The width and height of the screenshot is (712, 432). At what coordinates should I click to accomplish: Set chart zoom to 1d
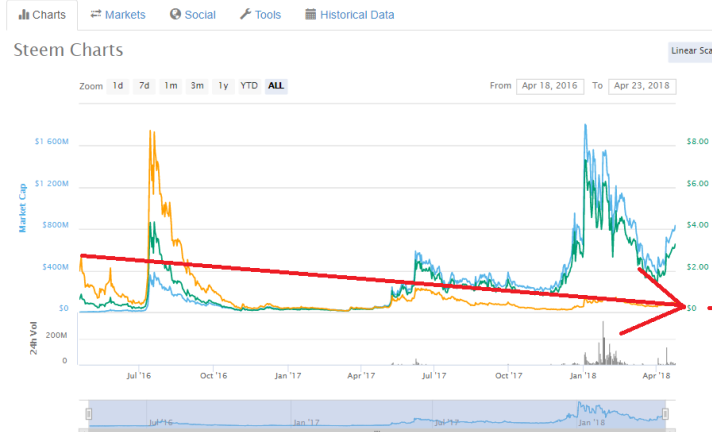(x=118, y=86)
